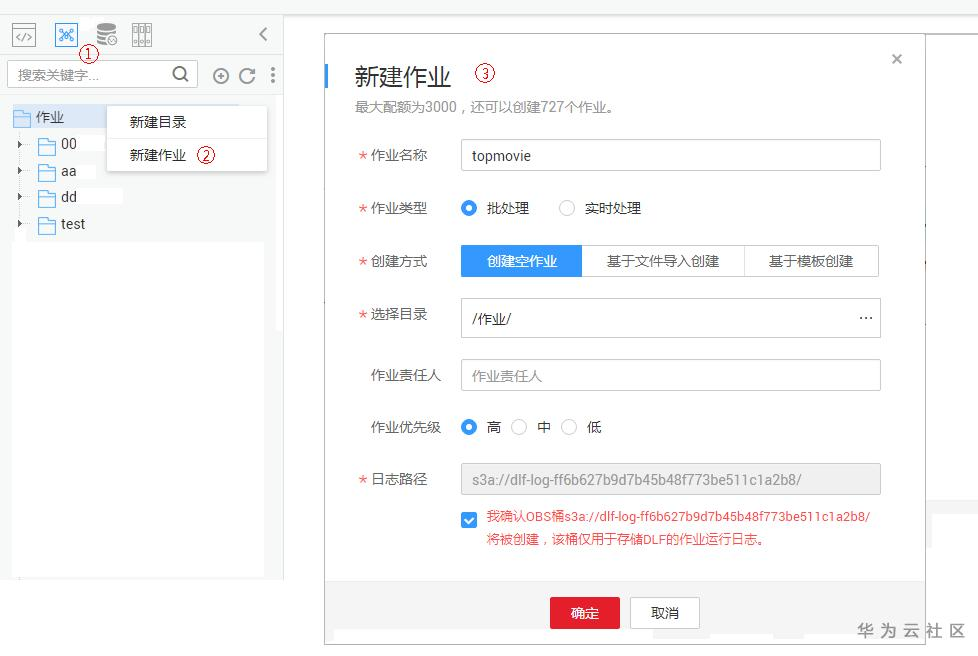
Task: Click the 选择目录 path field
Action: 671,318
